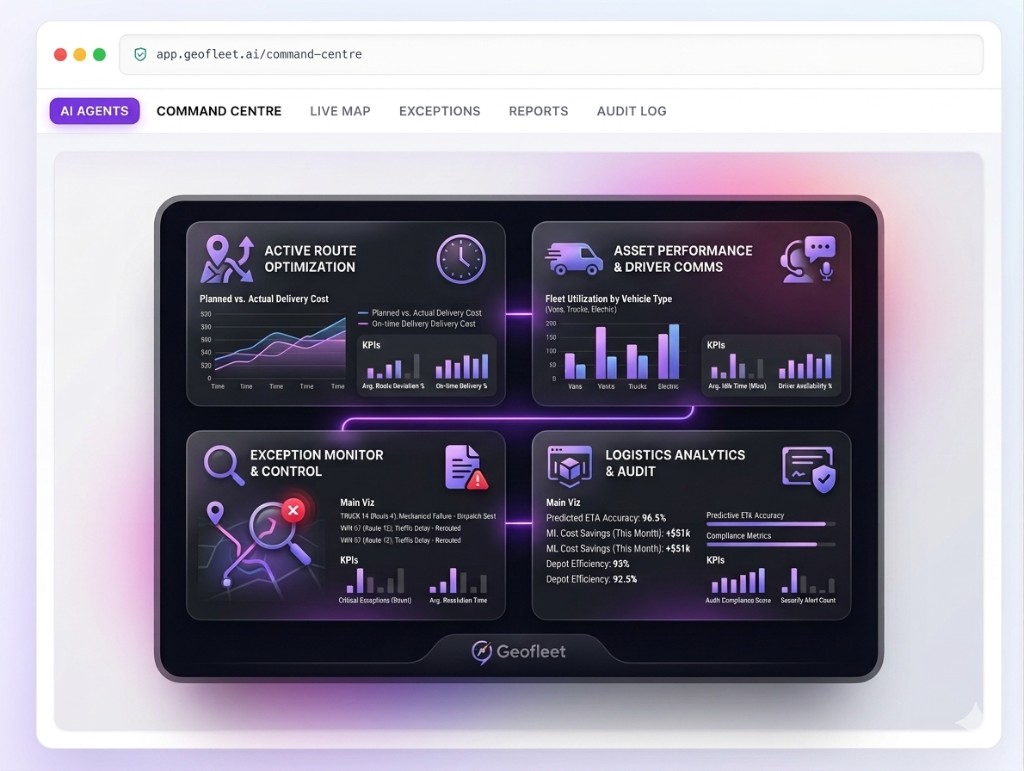Click the certificate shield checkmark icon

pos(808,469)
